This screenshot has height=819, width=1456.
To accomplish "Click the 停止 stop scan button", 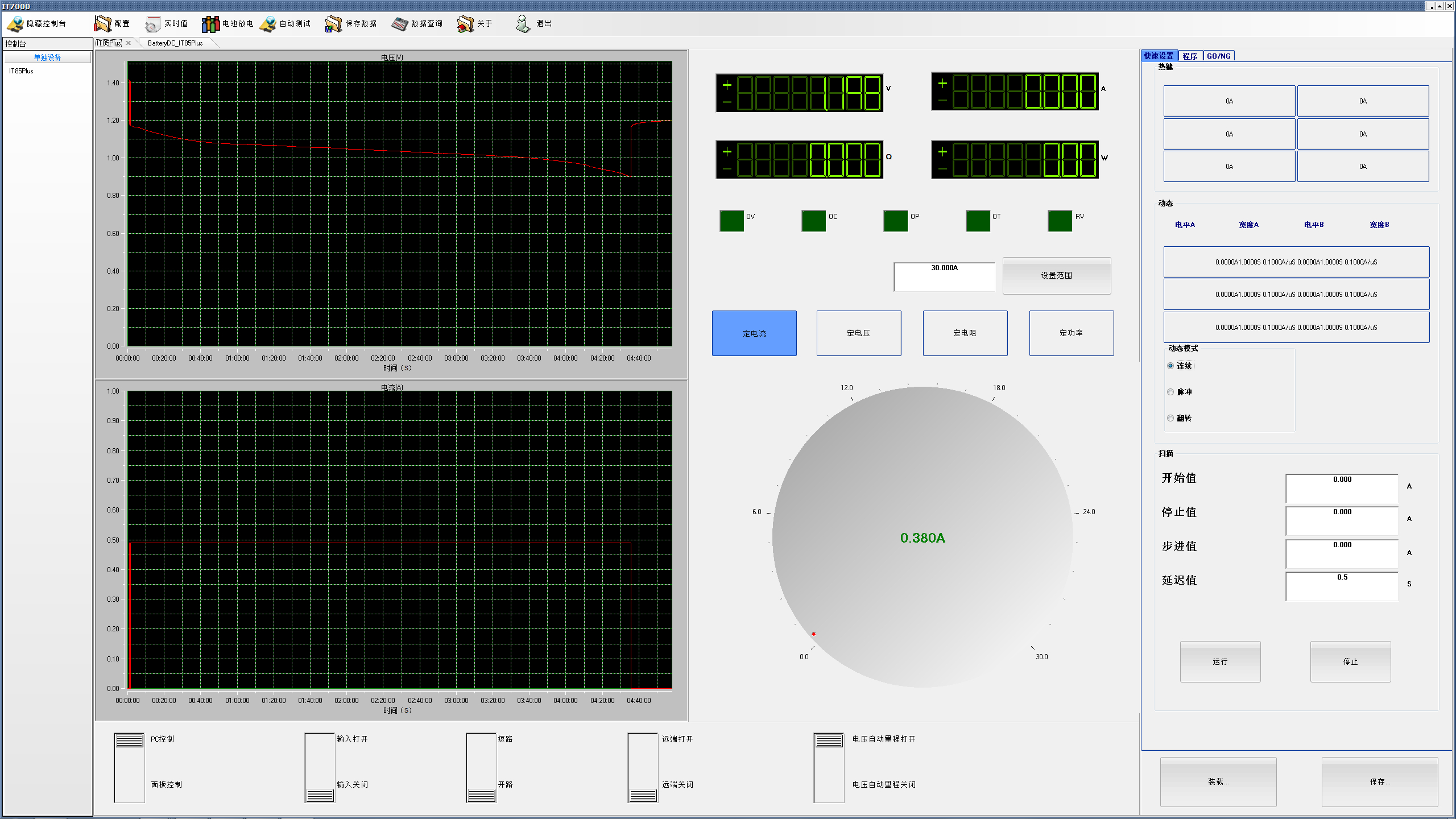I will [x=1350, y=662].
